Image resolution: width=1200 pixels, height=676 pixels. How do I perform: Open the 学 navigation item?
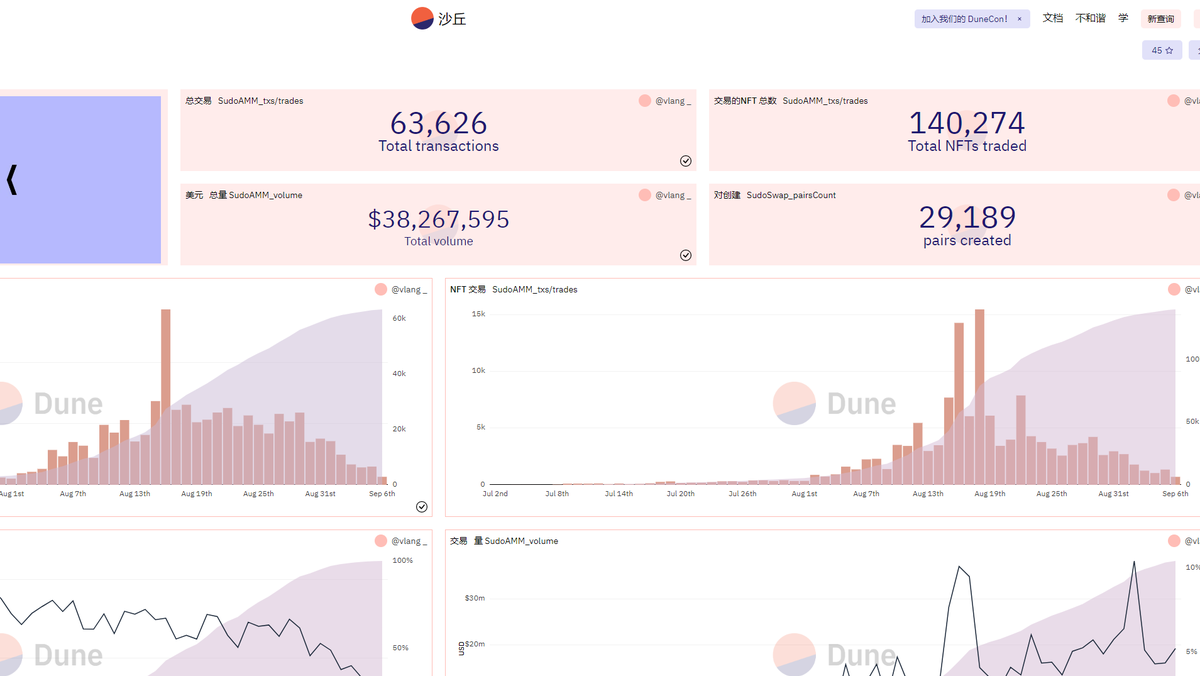(1123, 18)
